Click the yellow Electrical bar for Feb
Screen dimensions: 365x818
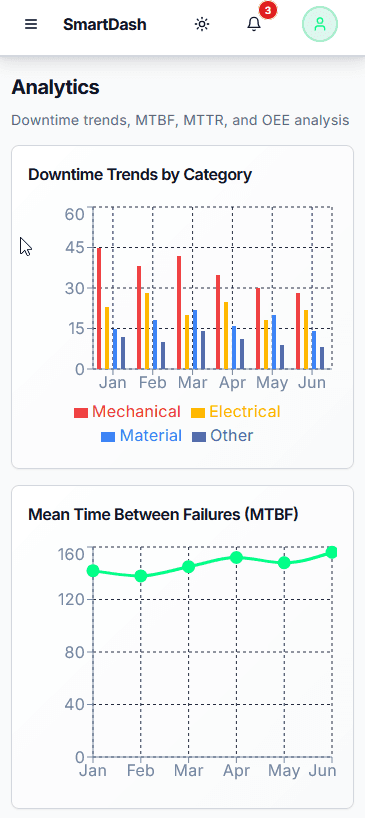[147, 331]
